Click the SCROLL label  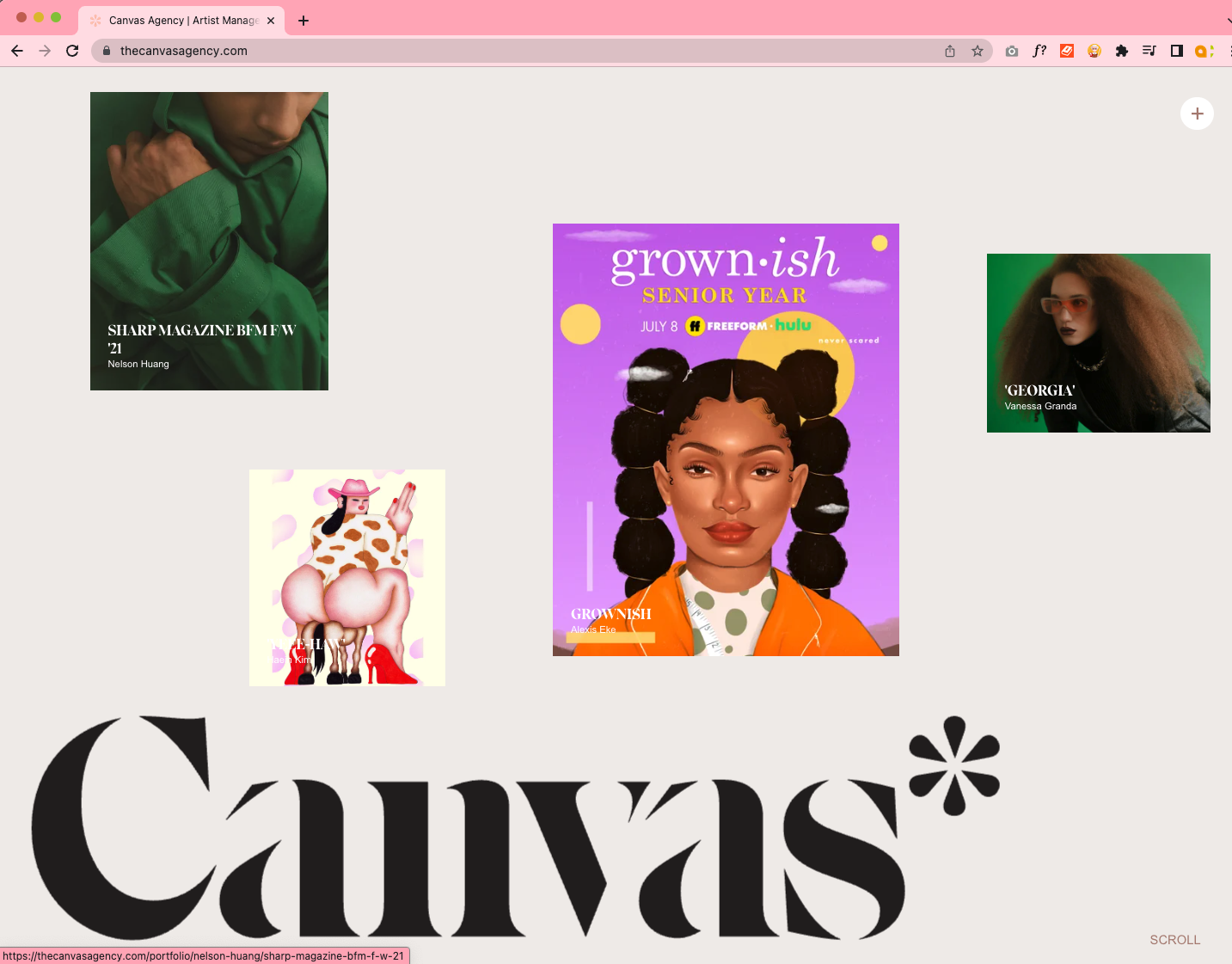(1174, 940)
